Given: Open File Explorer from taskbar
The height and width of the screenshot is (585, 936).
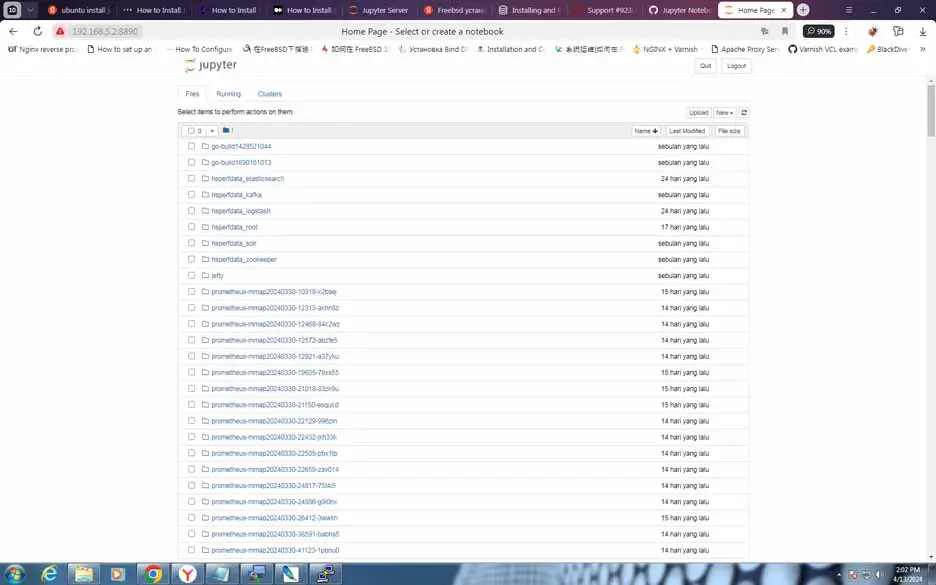Looking at the screenshot, I should [x=84, y=574].
